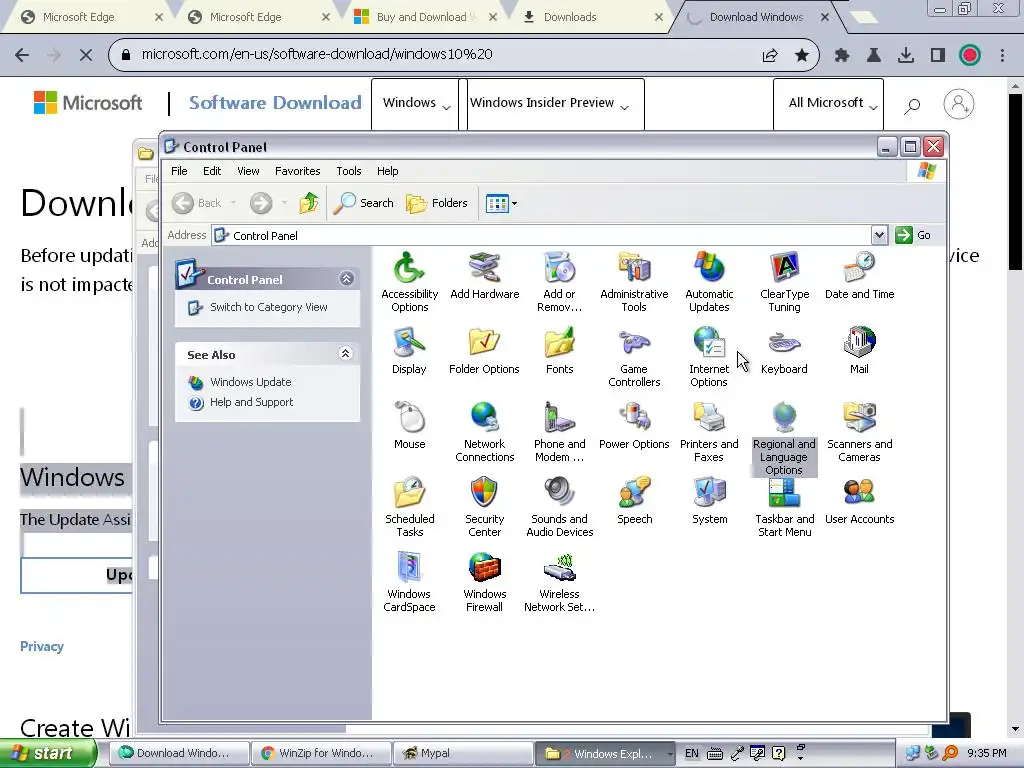This screenshot has height=768, width=1024.
Task: Select Add or Remove Programs icon
Action: (559, 283)
